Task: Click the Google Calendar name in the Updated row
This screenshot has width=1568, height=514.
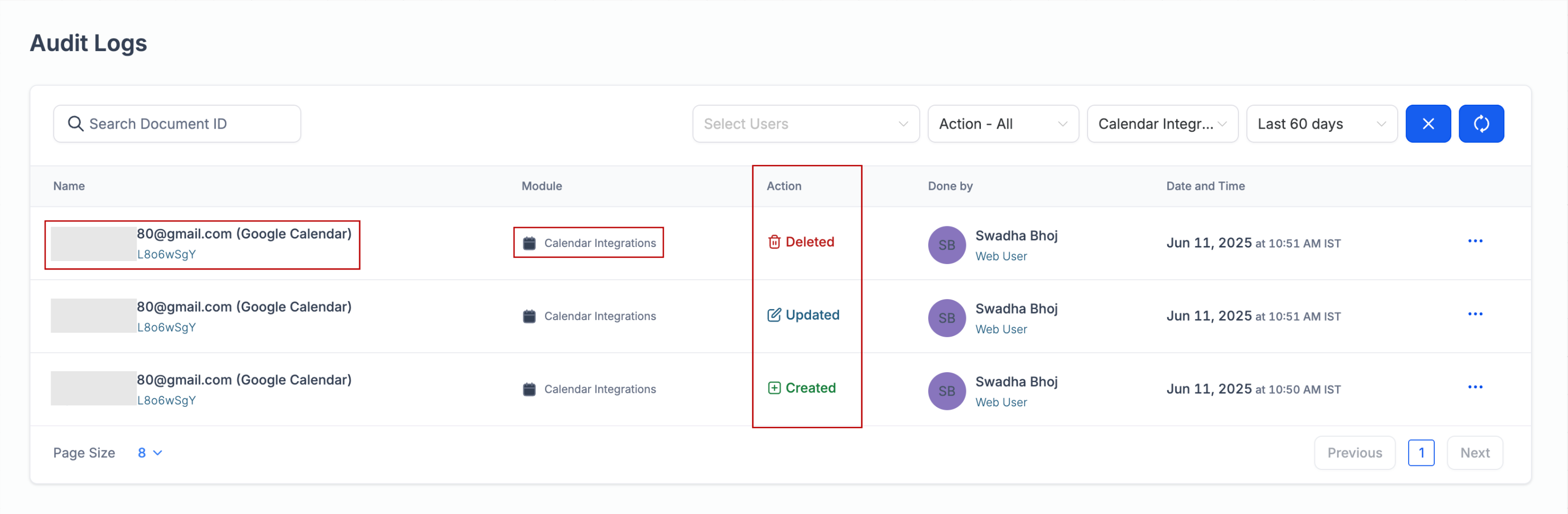Action: tap(244, 307)
